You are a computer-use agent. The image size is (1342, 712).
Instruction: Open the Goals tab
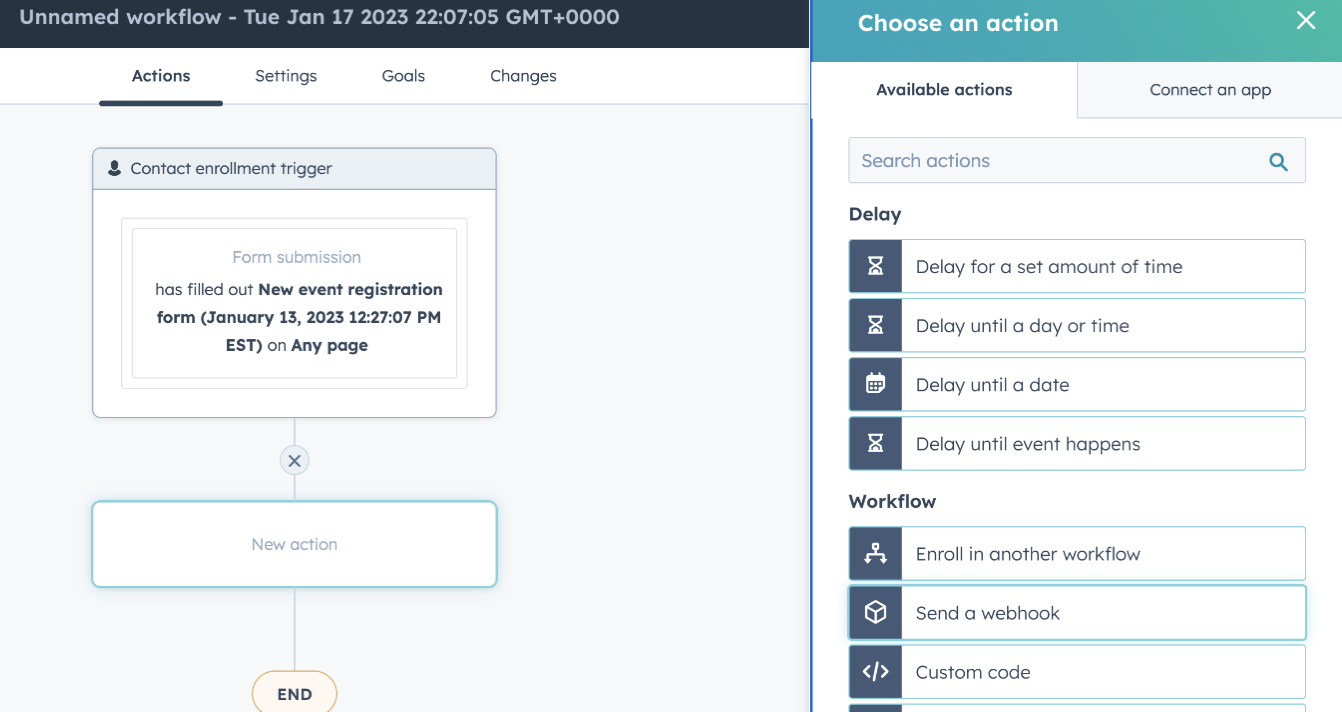403,76
